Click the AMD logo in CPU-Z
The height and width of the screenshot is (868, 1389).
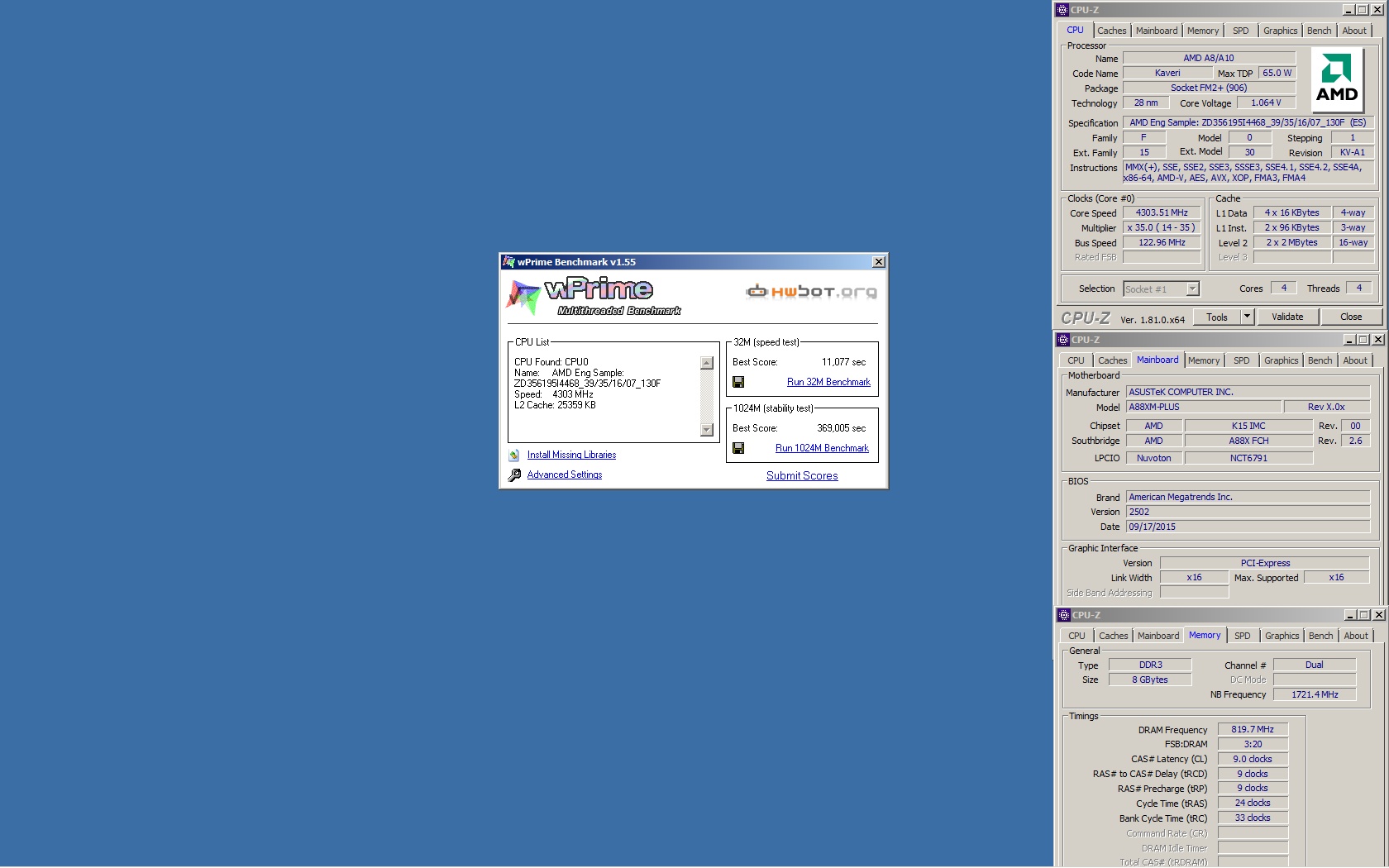click(x=1337, y=79)
